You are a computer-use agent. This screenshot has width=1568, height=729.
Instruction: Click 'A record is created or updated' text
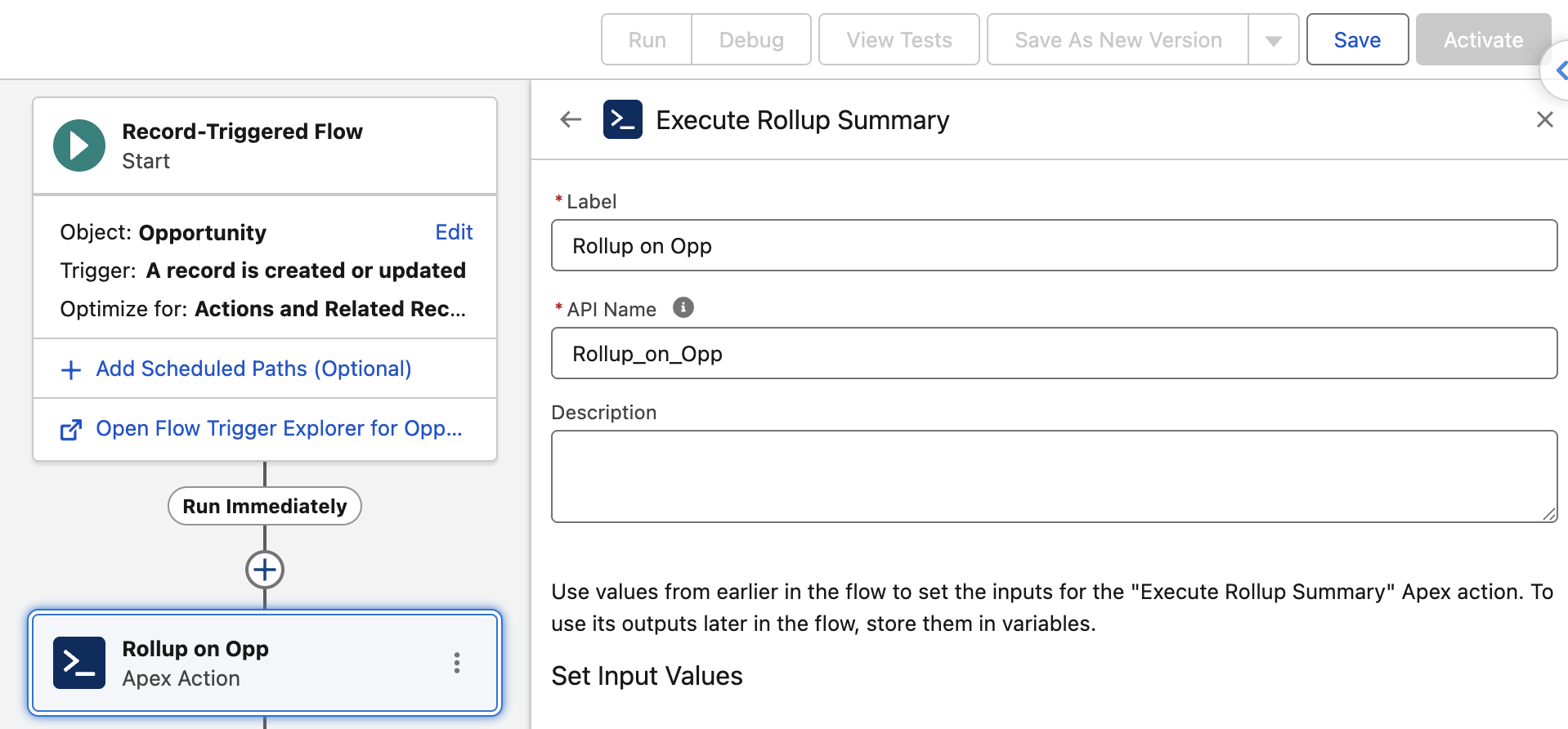306,271
